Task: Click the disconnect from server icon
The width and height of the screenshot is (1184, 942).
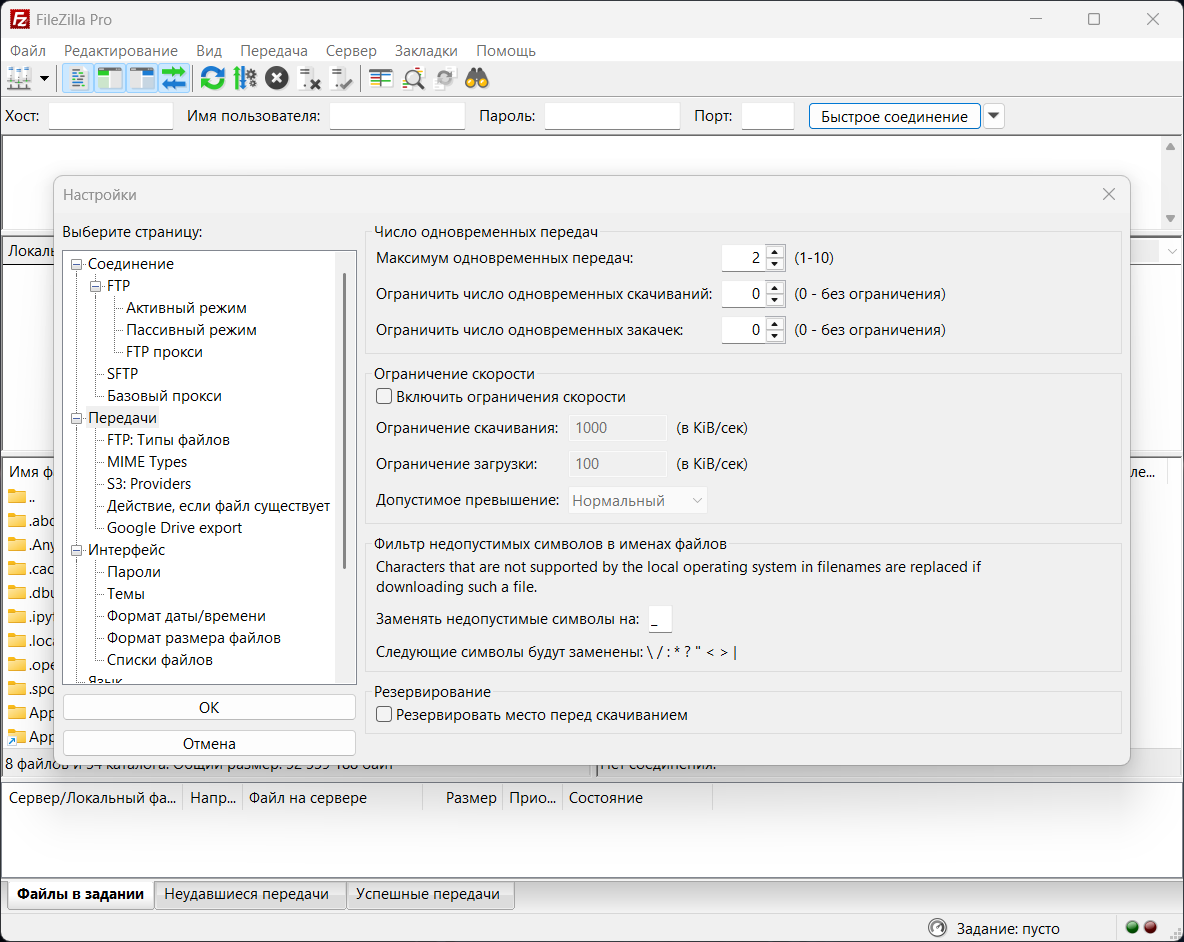Action: tap(310, 78)
